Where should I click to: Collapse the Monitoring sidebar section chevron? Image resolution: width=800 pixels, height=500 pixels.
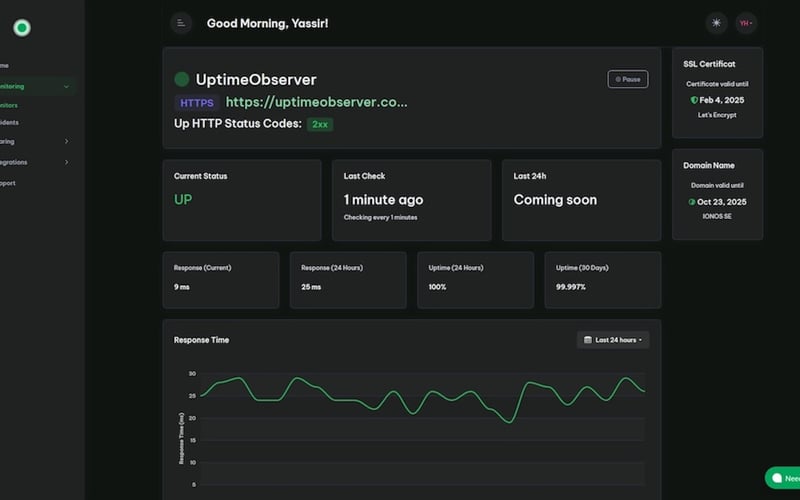click(x=66, y=87)
